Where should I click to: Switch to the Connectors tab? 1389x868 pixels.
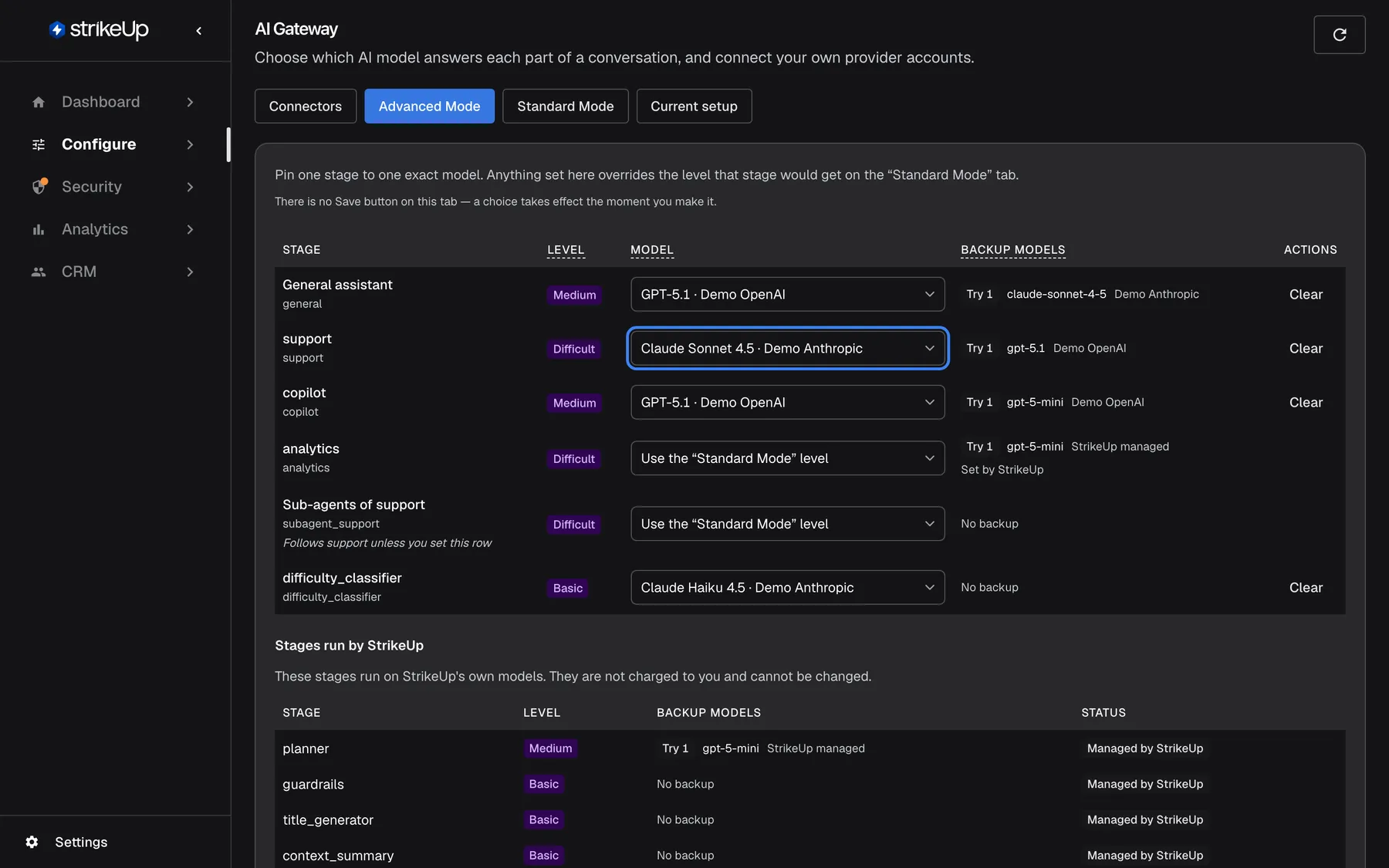(x=306, y=106)
